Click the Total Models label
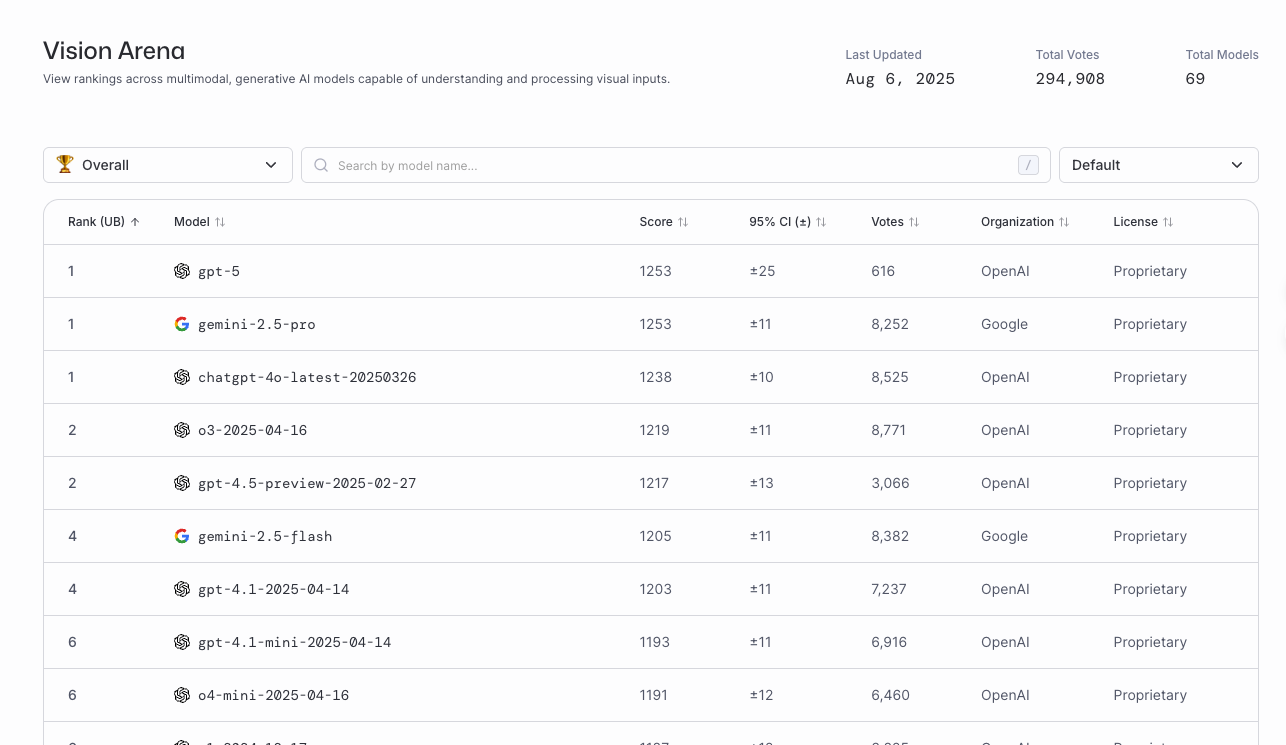1286x745 pixels. pyautogui.click(x=1222, y=55)
